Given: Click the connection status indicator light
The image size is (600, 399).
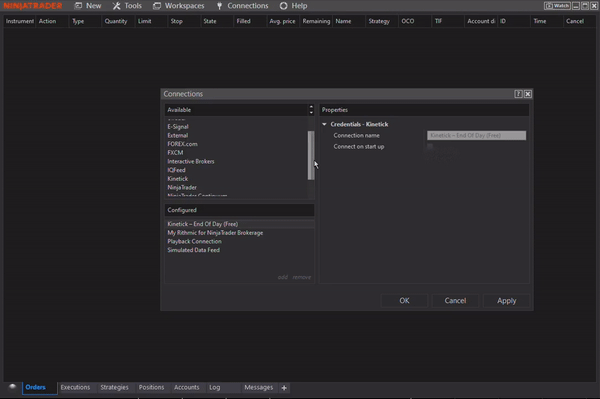Looking at the screenshot, I should click(x=13, y=387).
